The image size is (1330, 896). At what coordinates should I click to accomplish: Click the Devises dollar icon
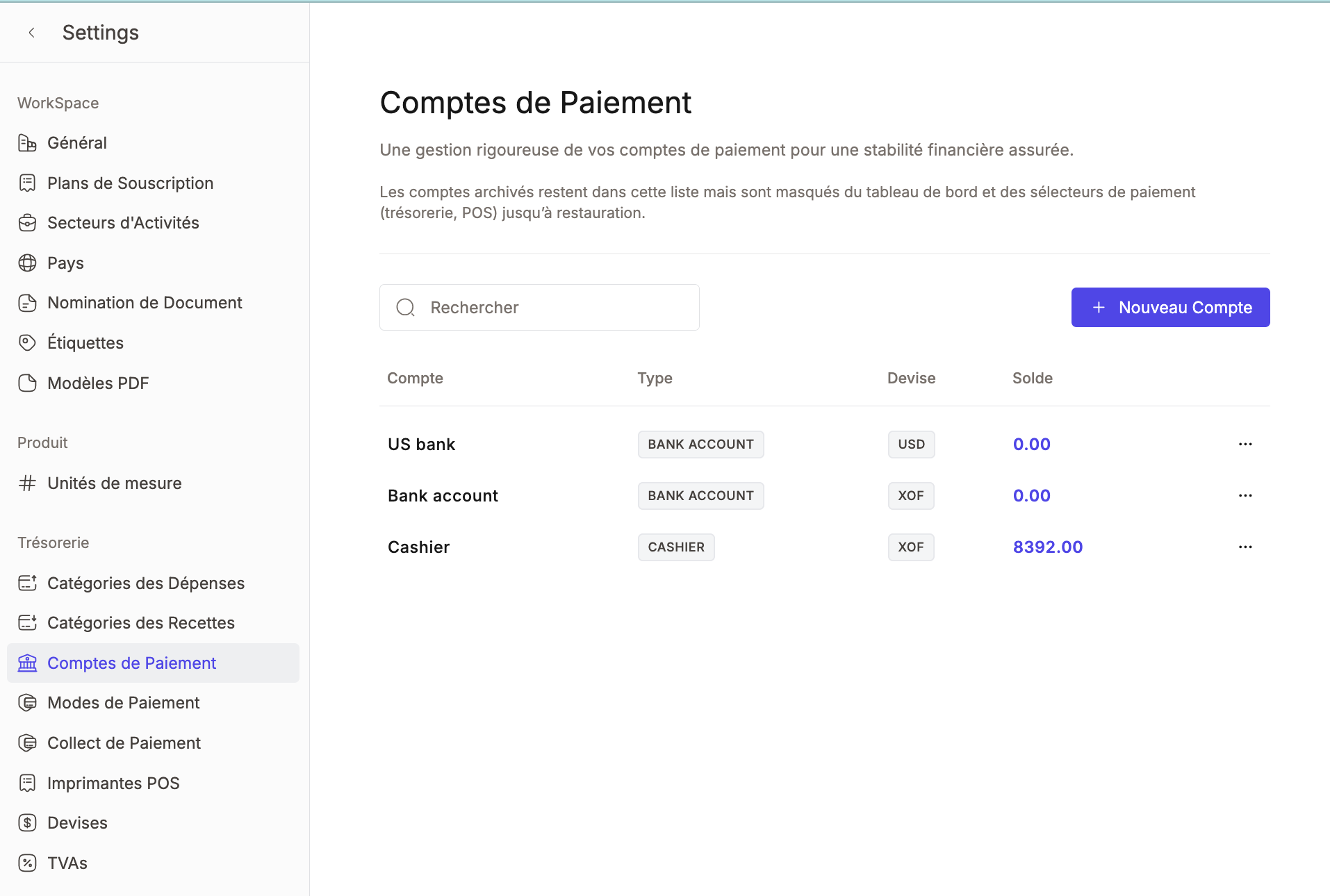point(27,823)
